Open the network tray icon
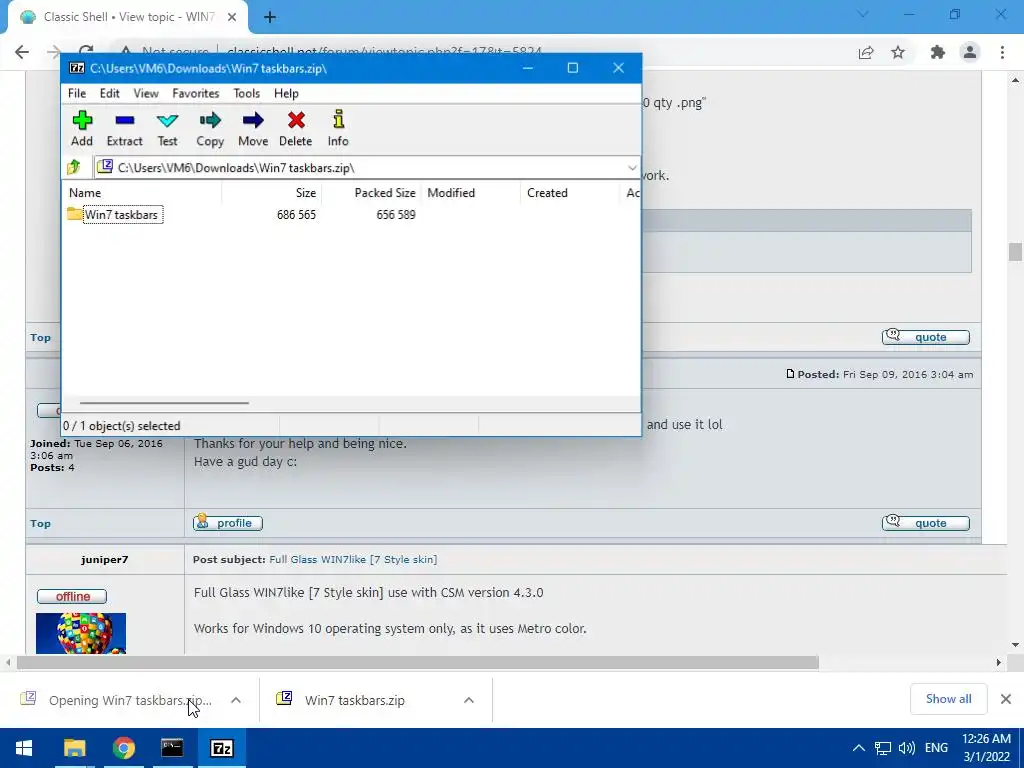This screenshot has width=1024, height=768. pyautogui.click(x=883, y=748)
